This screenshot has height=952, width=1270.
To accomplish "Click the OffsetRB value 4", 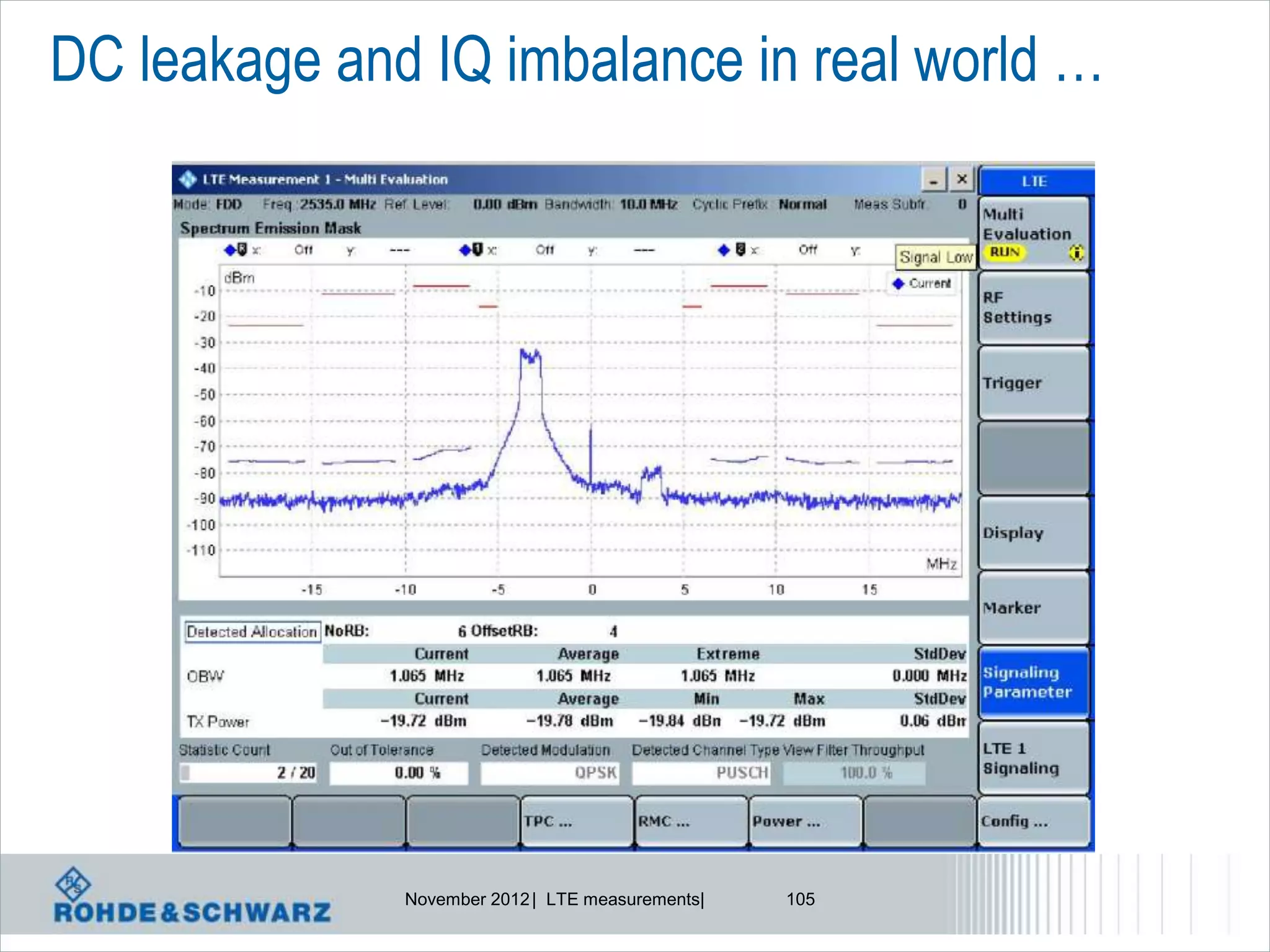I will (x=613, y=632).
